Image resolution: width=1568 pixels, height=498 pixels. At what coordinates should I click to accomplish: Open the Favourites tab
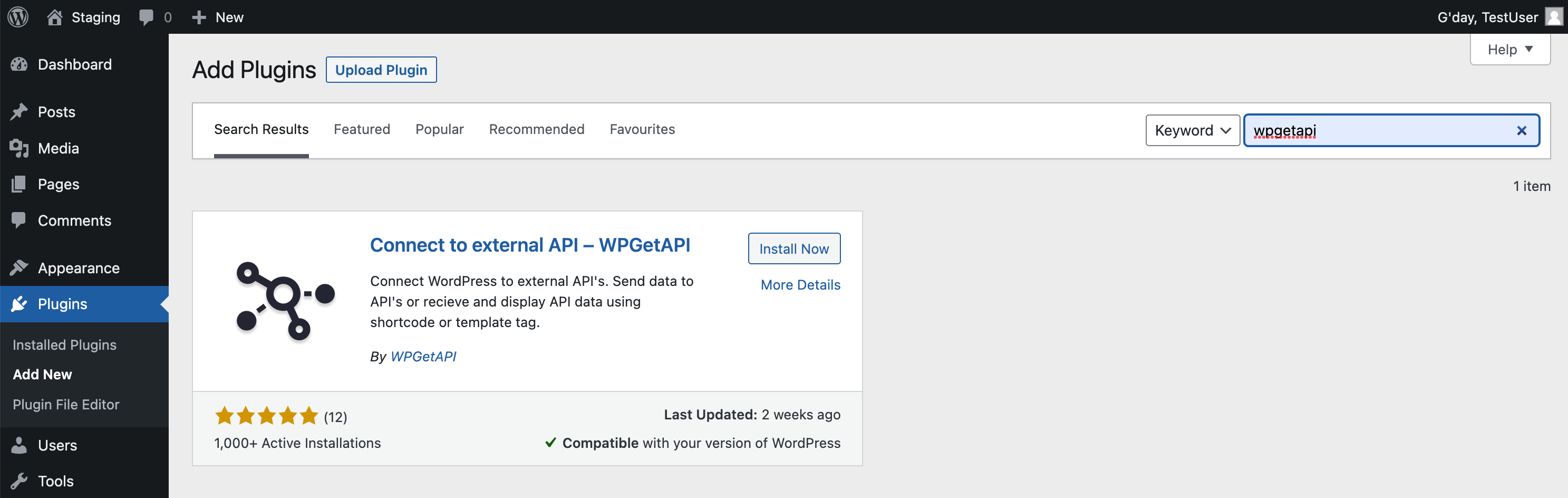(x=642, y=130)
